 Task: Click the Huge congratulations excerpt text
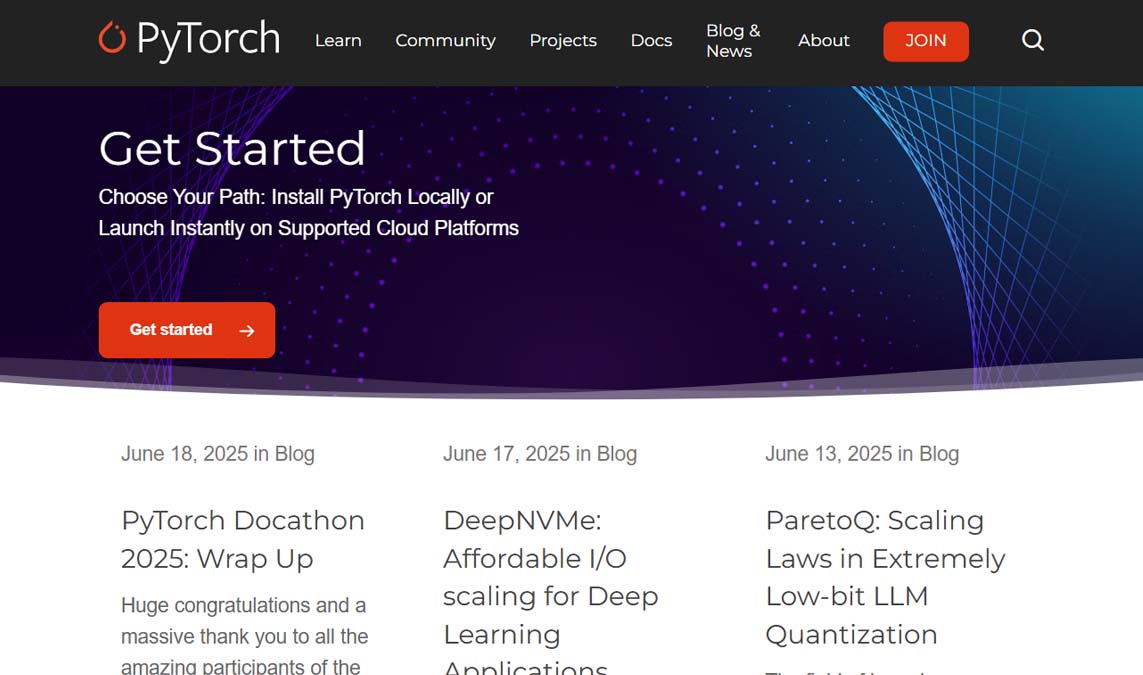[x=244, y=636]
